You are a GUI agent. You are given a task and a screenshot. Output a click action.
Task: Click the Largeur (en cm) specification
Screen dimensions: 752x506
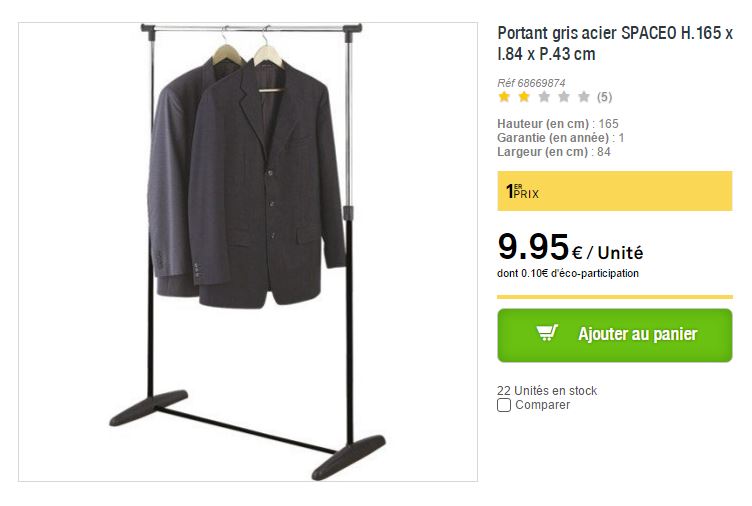tap(554, 152)
